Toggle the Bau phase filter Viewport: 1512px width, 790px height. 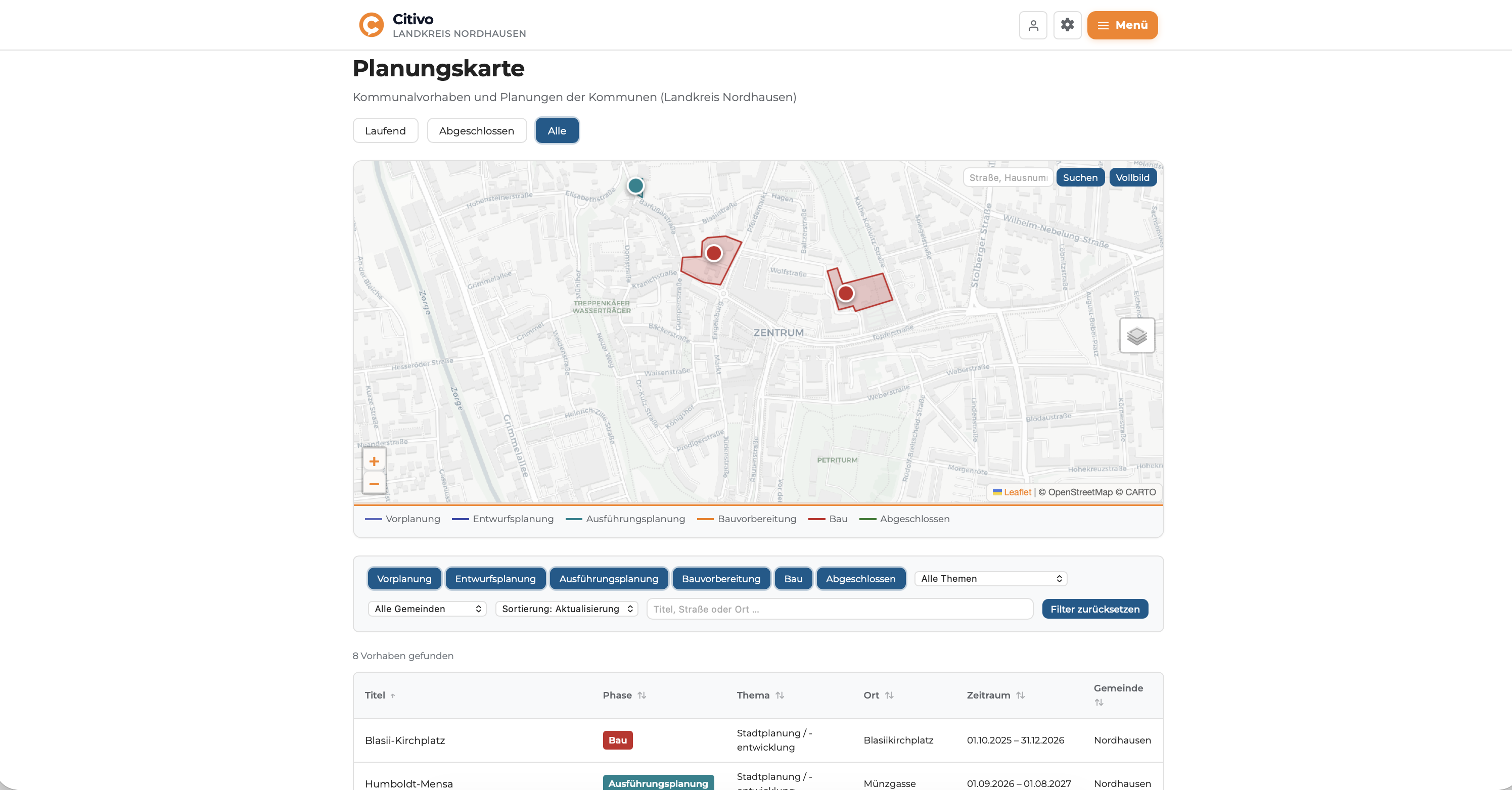click(793, 578)
